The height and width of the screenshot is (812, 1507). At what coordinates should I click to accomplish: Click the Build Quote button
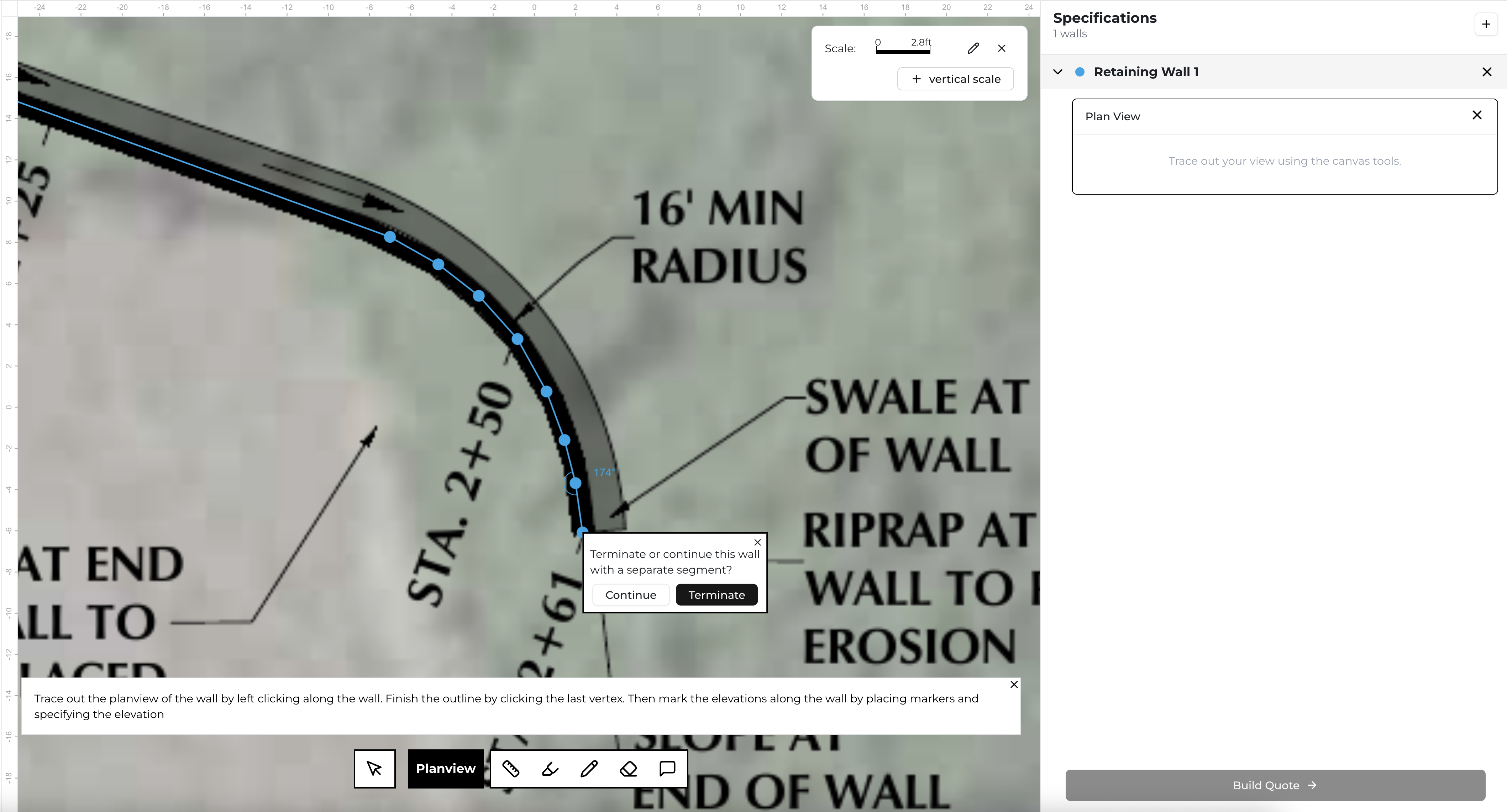1275,785
